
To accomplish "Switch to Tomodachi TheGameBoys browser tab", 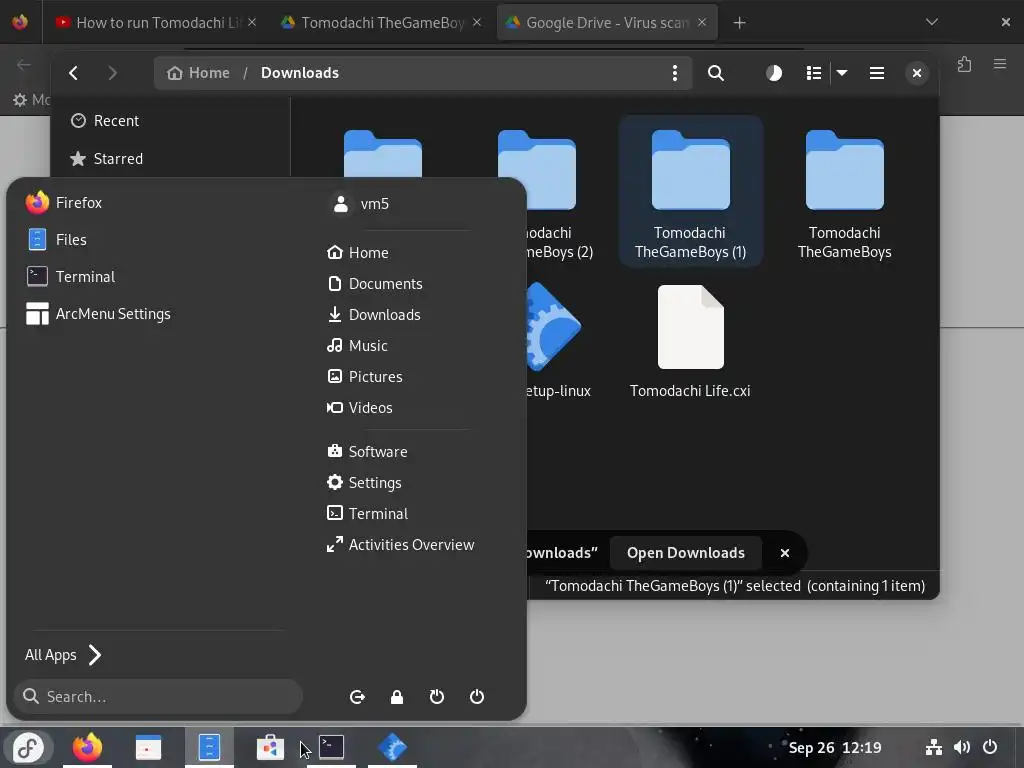I will pyautogui.click(x=383, y=23).
